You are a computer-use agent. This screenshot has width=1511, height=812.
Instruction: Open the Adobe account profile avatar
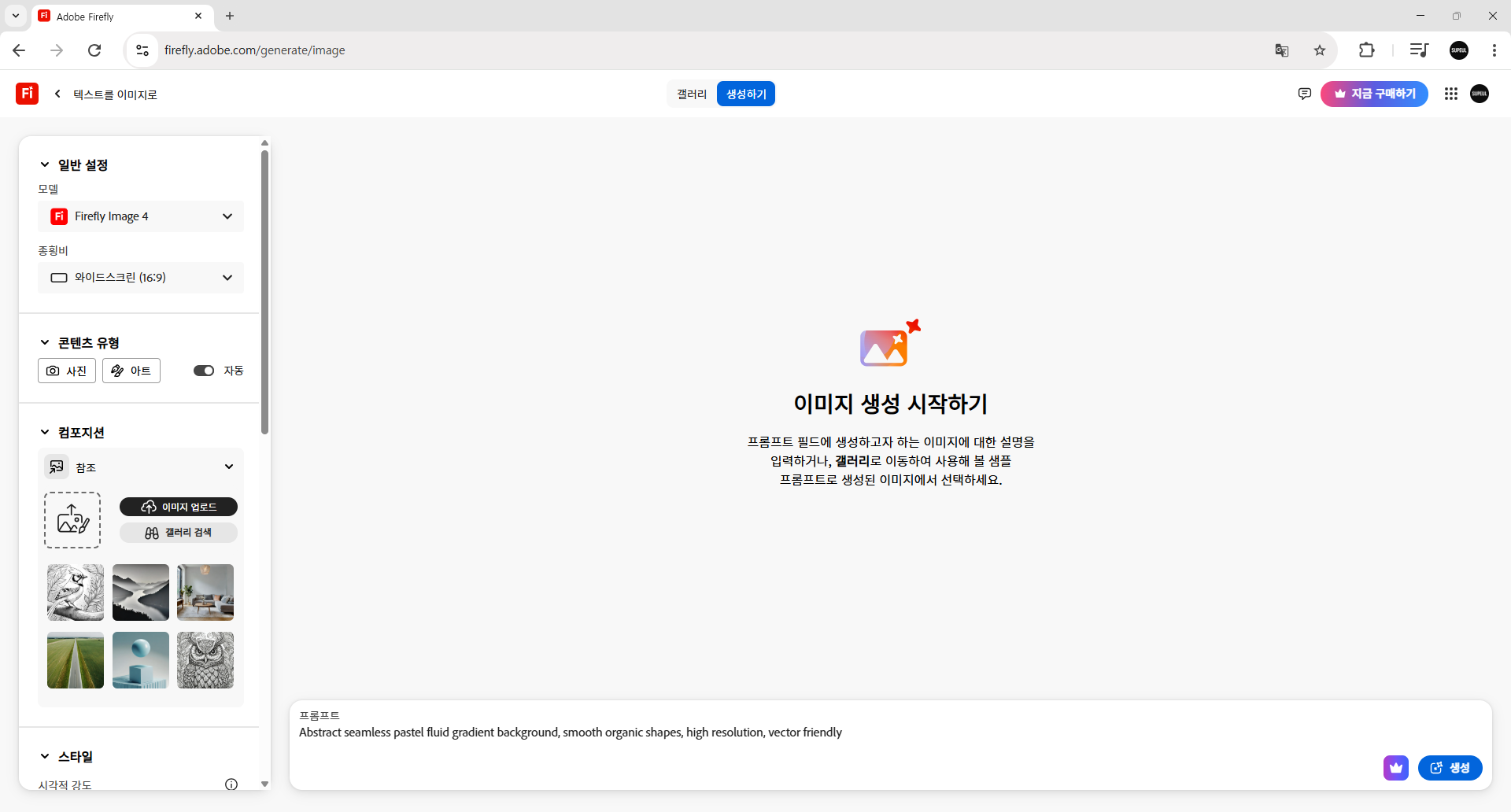pyautogui.click(x=1480, y=94)
